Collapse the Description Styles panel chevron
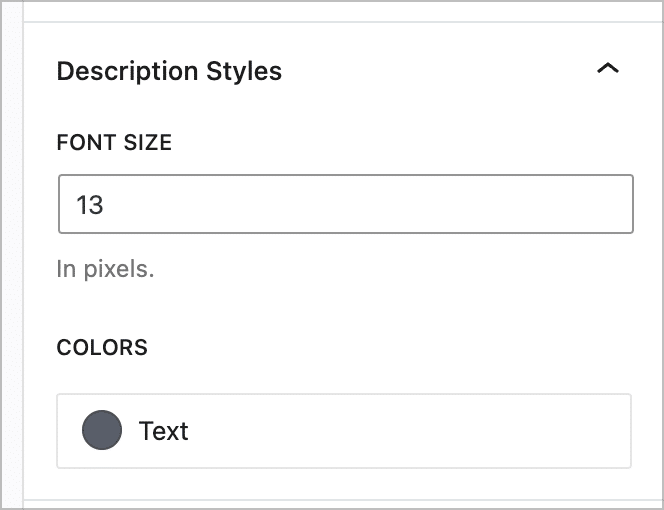Screen dimensions: 664x510 coord(607,70)
